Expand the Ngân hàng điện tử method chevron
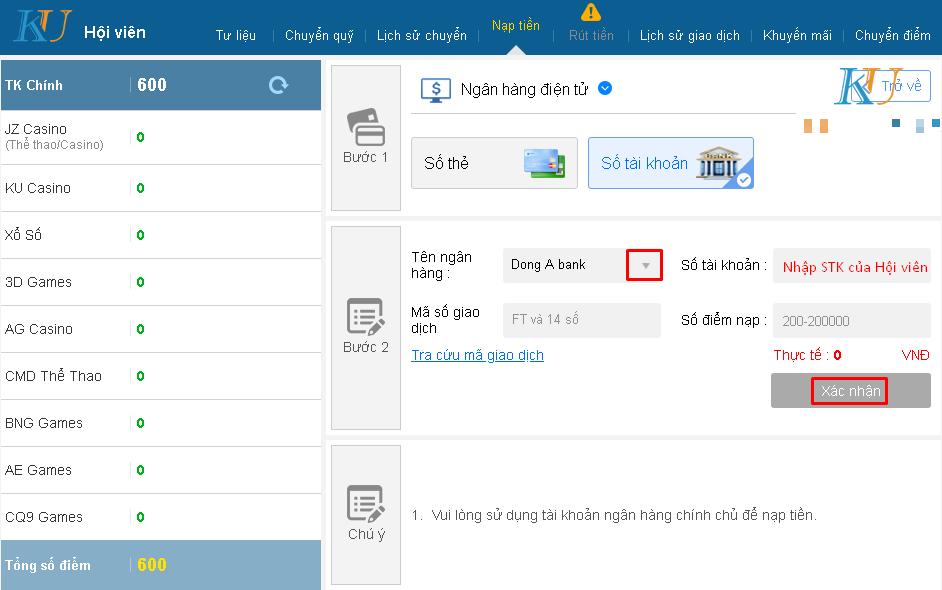The image size is (942, 590). click(x=605, y=88)
